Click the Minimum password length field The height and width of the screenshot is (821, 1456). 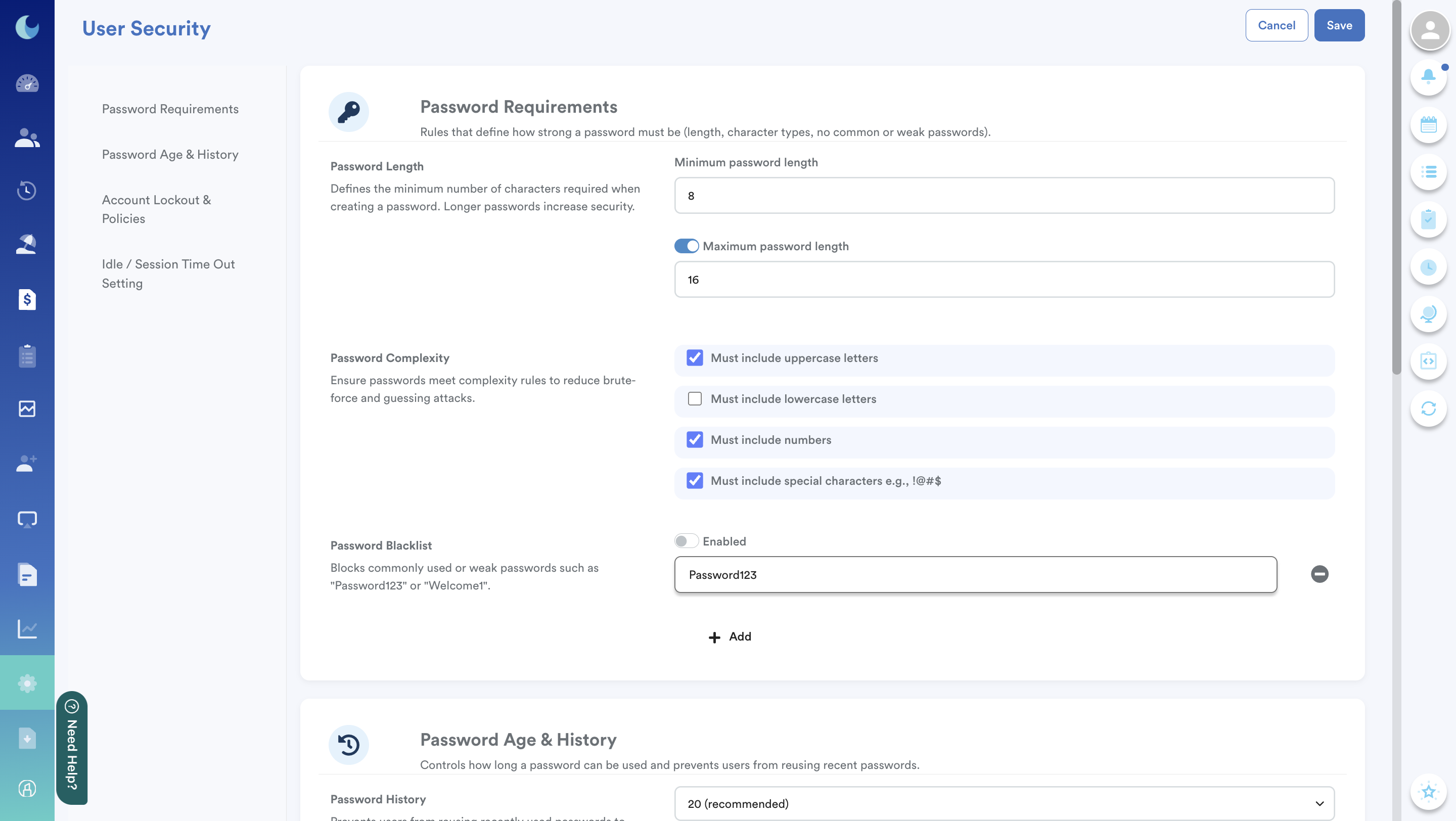point(1004,196)
